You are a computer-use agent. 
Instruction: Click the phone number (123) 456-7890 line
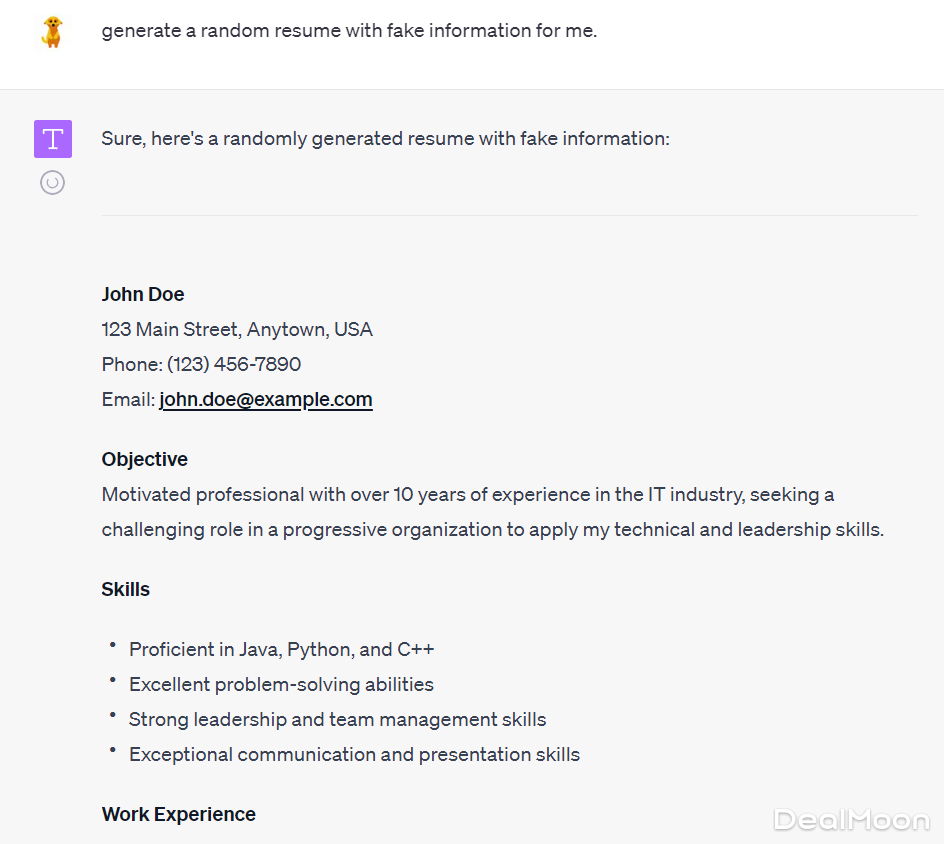(x=201, y=364)
